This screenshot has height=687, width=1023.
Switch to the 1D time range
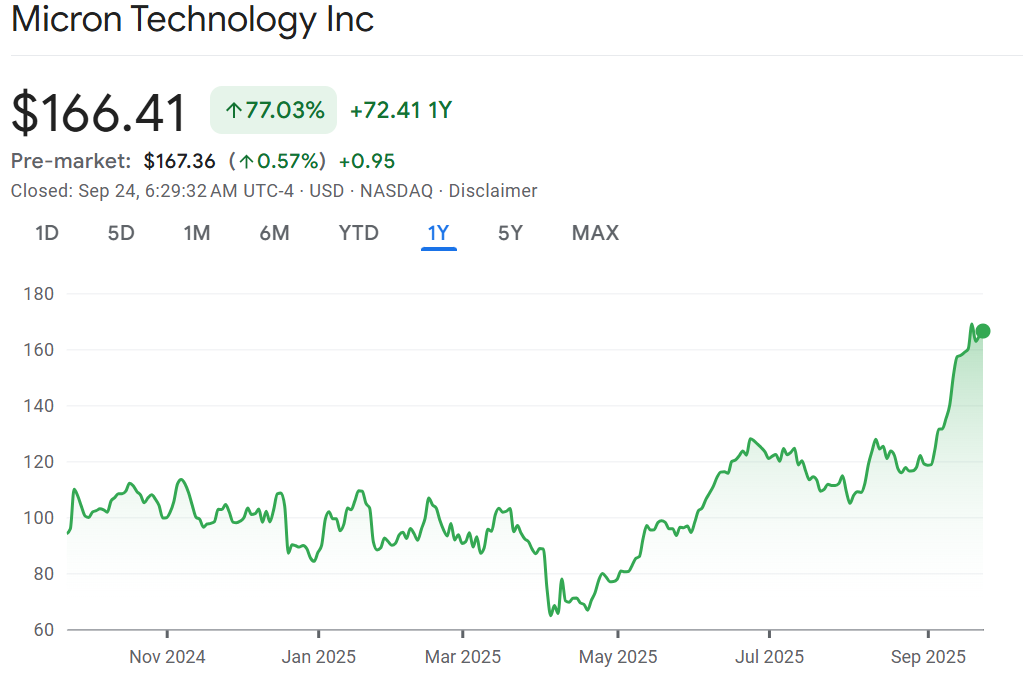[x=47, y=233]
